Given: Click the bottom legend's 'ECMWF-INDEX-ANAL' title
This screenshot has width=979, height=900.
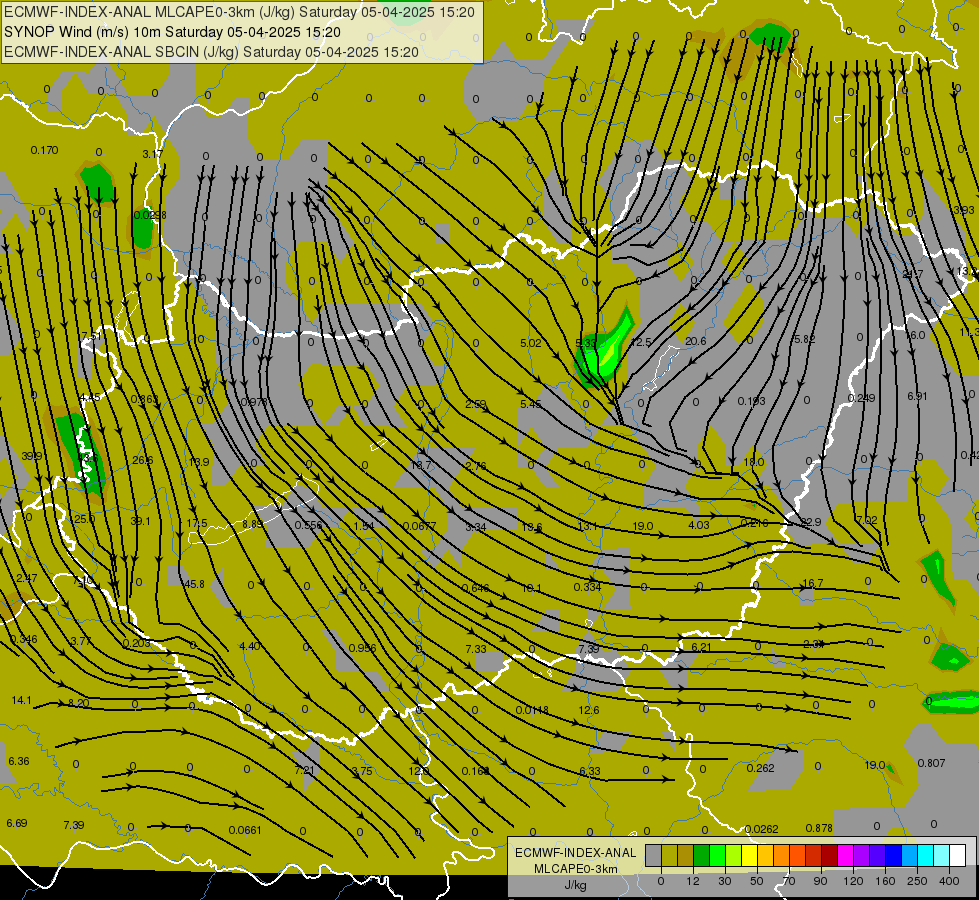Looking at the screenshot, I should click(x=576, y=853).
